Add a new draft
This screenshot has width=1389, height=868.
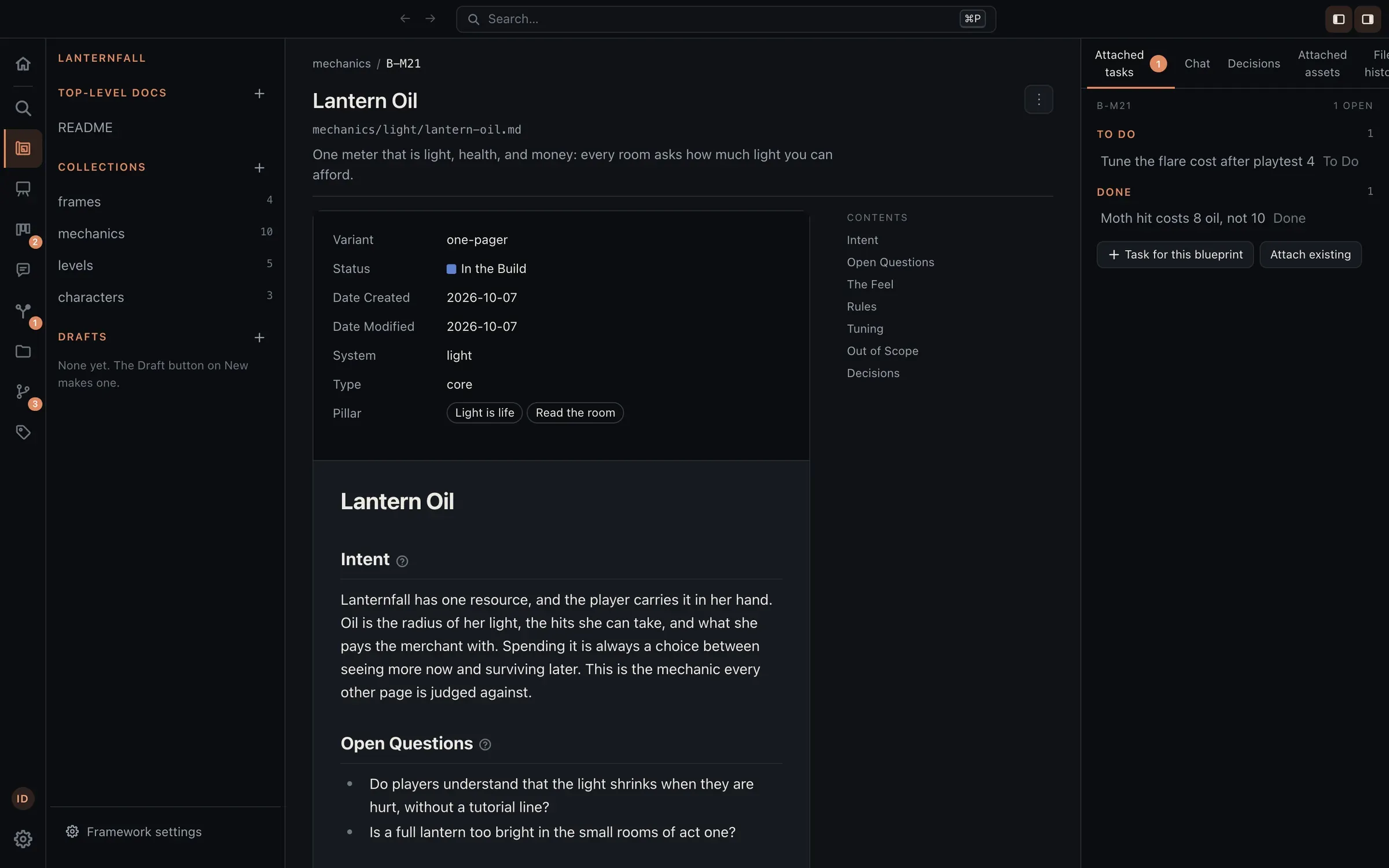[259, 337]
